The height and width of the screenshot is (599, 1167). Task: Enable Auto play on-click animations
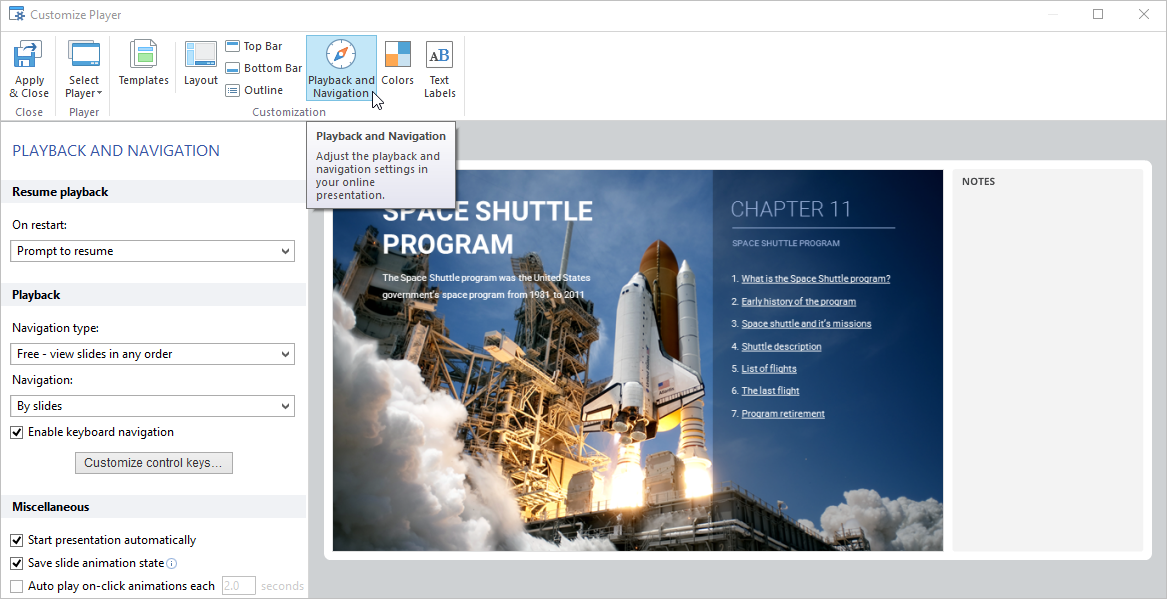14,585
